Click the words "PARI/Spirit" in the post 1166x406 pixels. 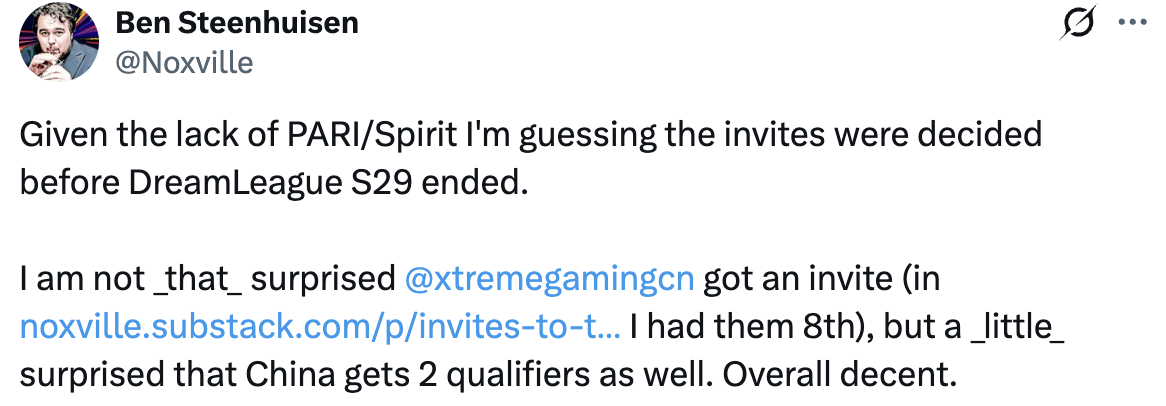pos(350,135)
